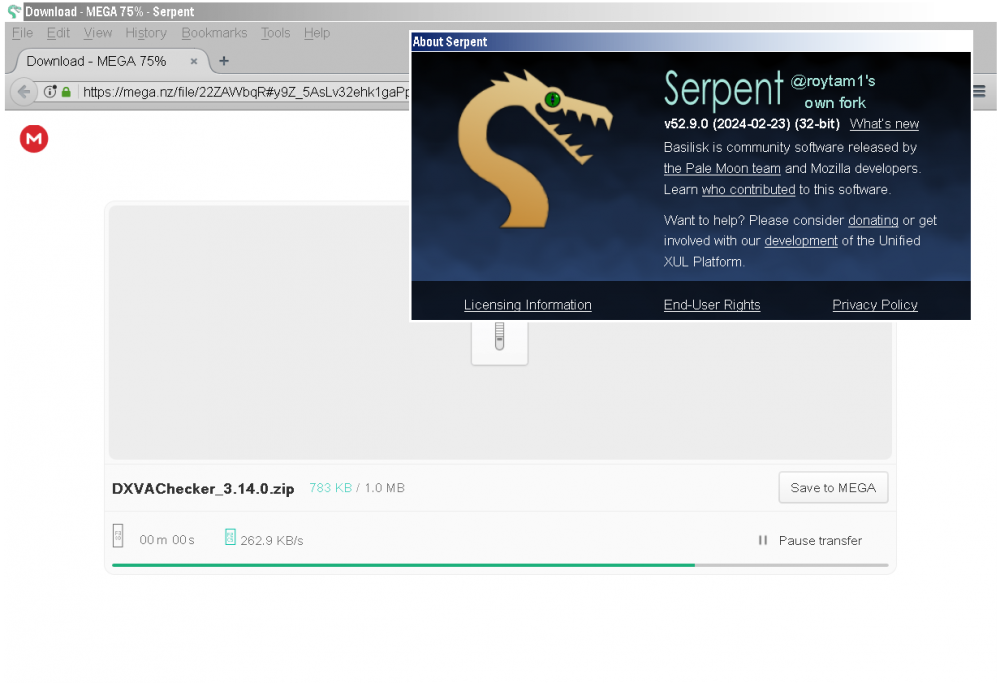Click the 783 KB downloaded size text
This screenshot has width=1000, height=683.
pyautogui.click(x=330, y=488)
